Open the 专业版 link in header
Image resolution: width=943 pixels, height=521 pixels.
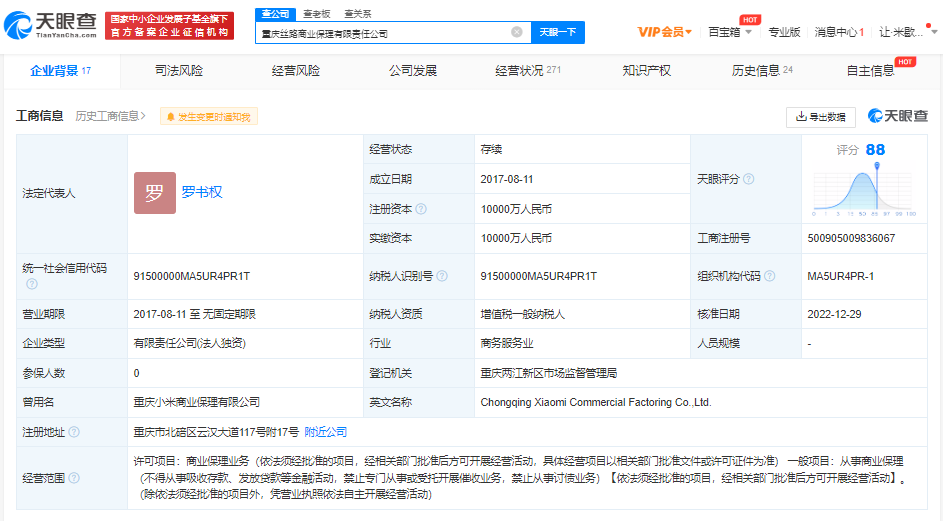(784, 32)
